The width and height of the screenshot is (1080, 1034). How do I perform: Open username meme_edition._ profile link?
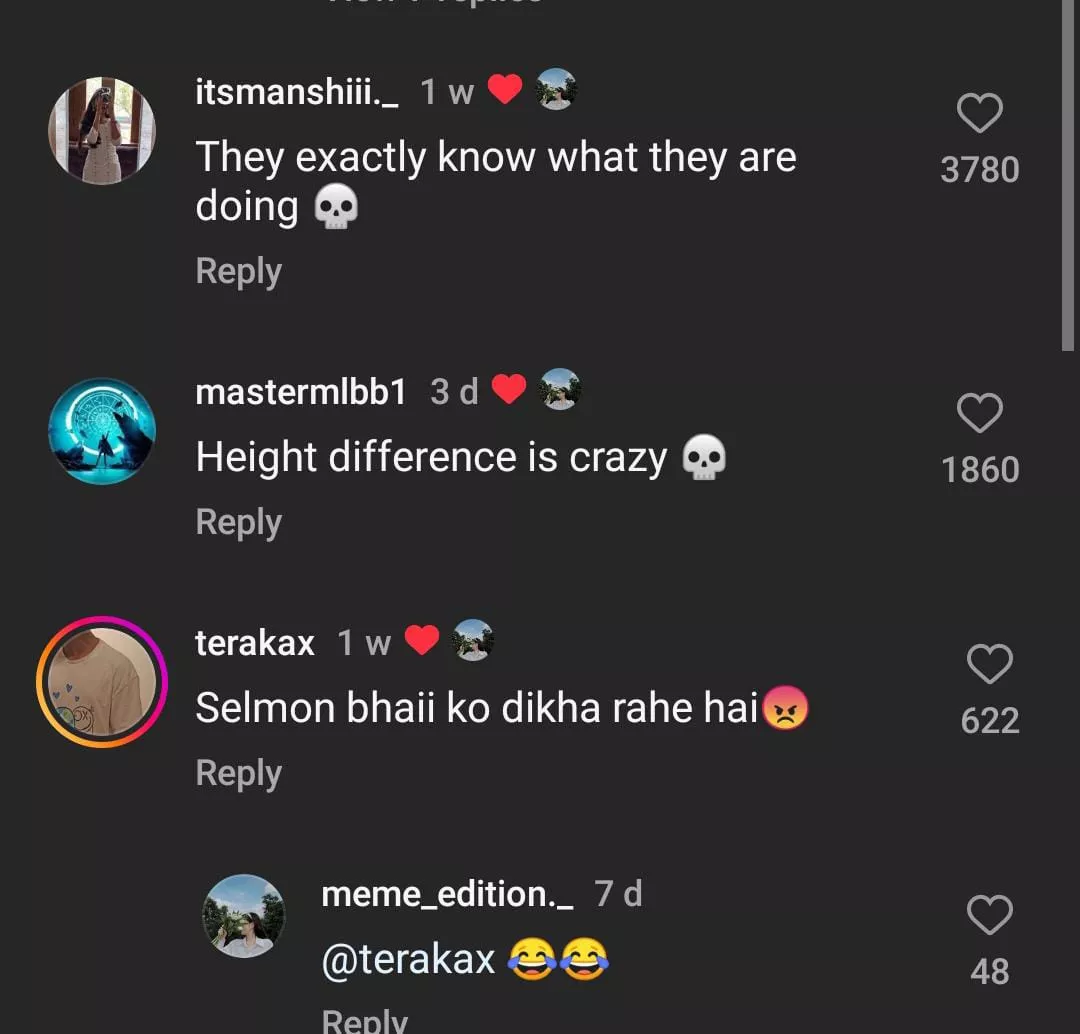(448, 894)
